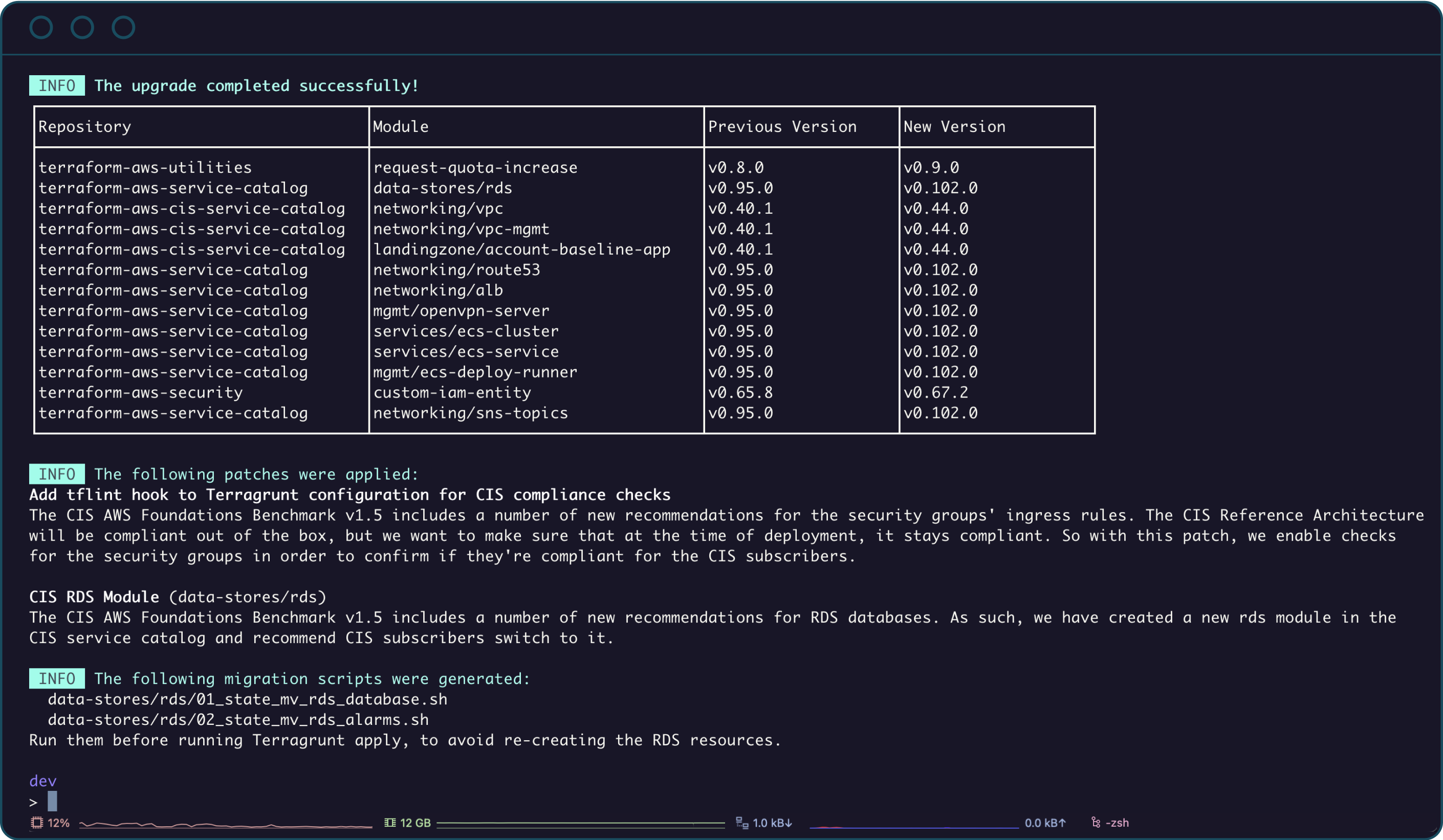Click 'Run them before running Terragrunt apply' line

point(405,740)
